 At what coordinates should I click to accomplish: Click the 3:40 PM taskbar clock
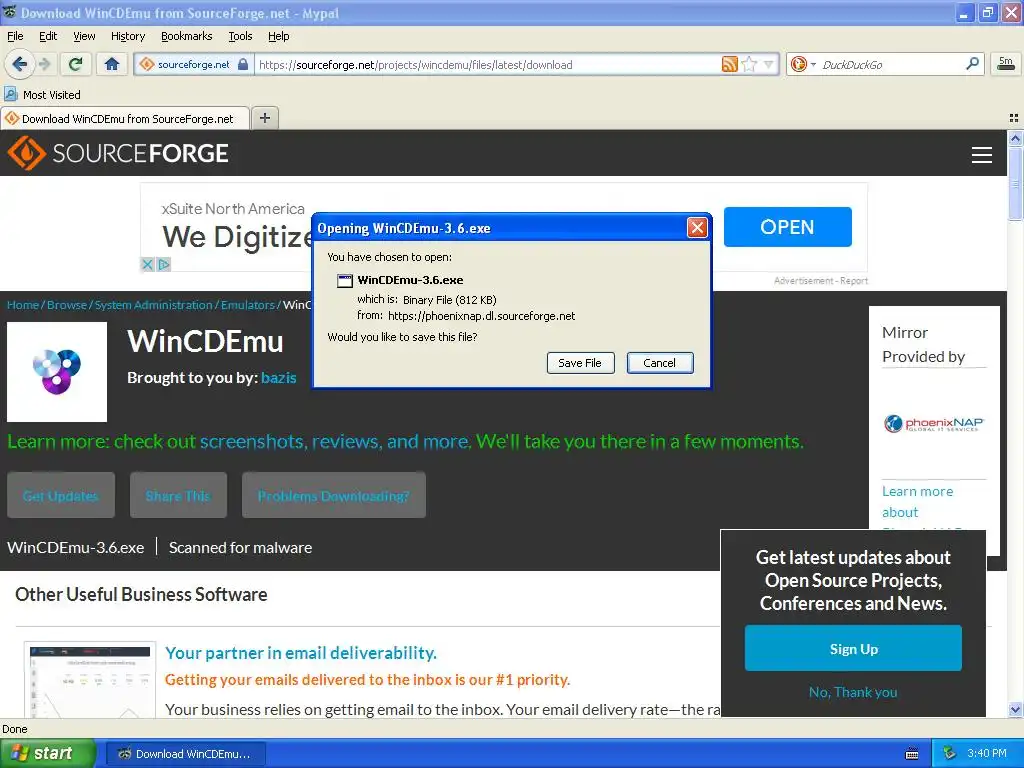[987, 754]
